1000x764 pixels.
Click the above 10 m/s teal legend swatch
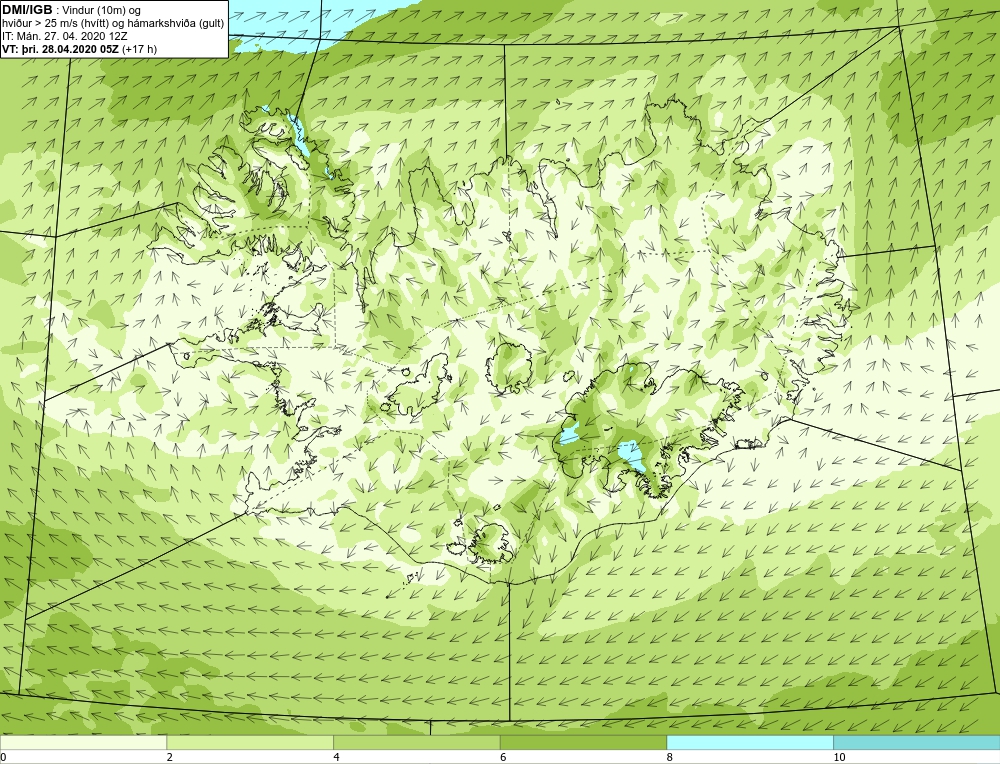tap(916, 742)
